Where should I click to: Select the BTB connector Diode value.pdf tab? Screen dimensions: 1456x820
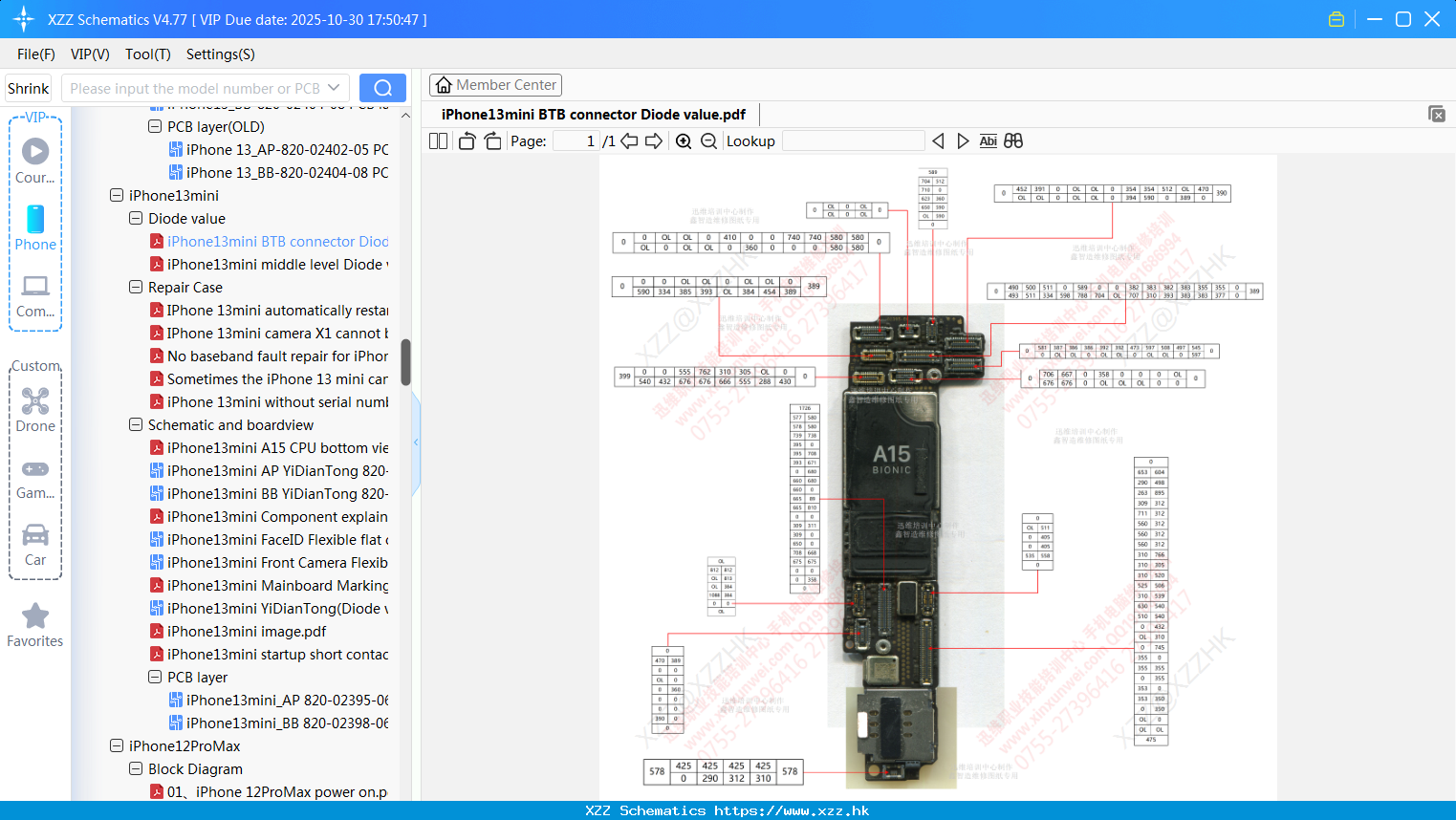[x=593, y=115]
